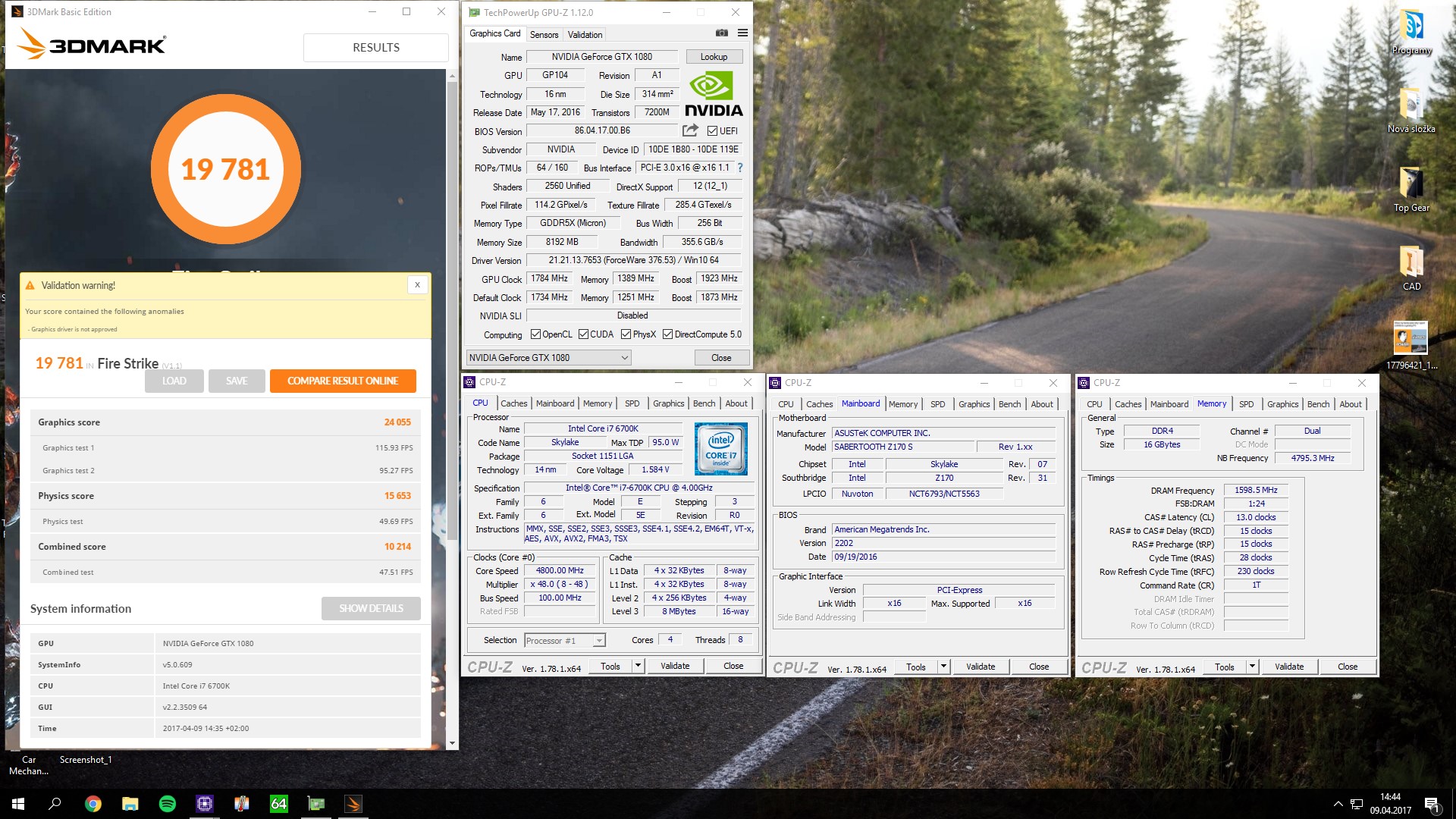Switch to GPU-Z Sensors tab
This screenshot has width=1456, height=819.
click(544, 35)
